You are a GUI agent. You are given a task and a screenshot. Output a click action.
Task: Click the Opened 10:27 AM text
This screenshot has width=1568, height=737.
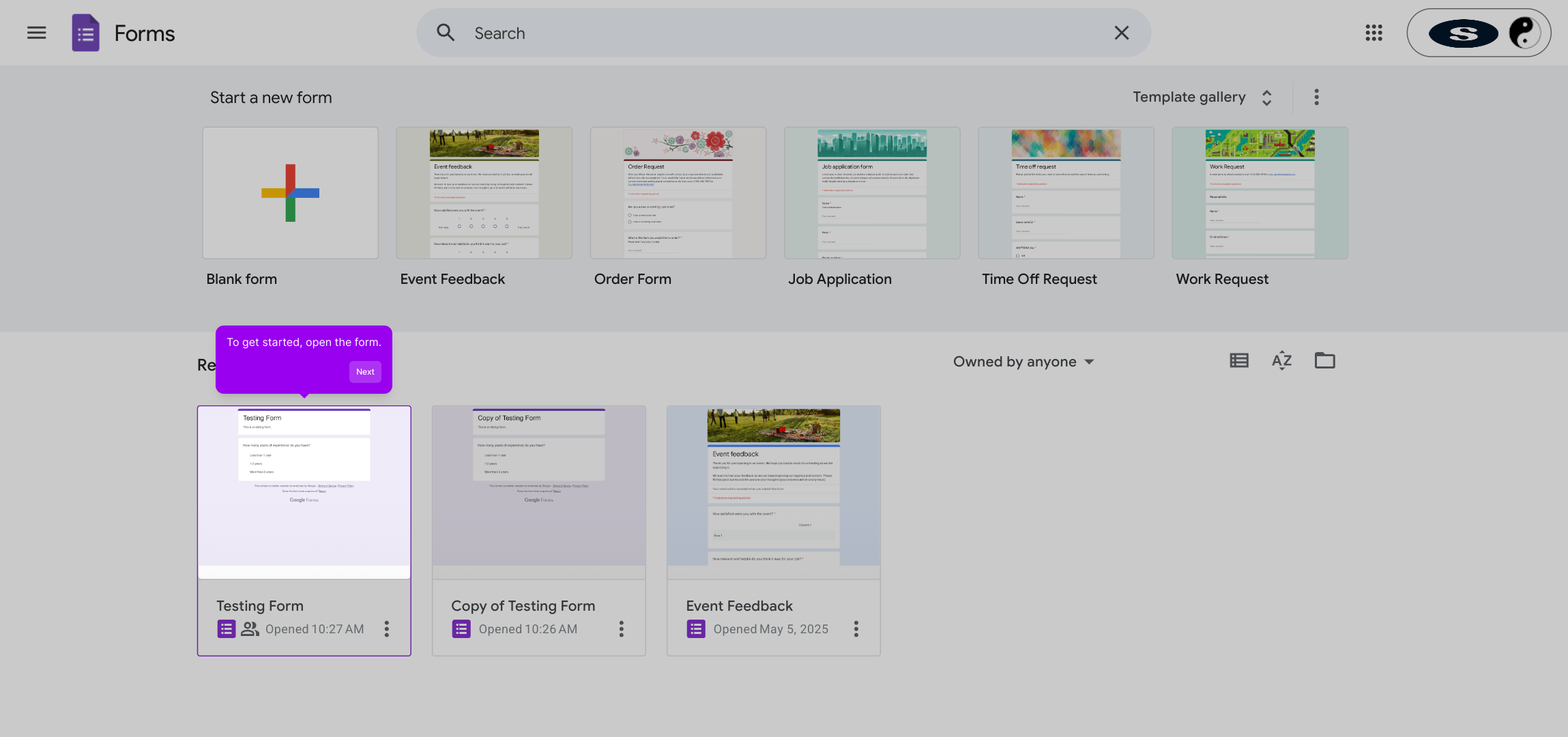(315, 629)
